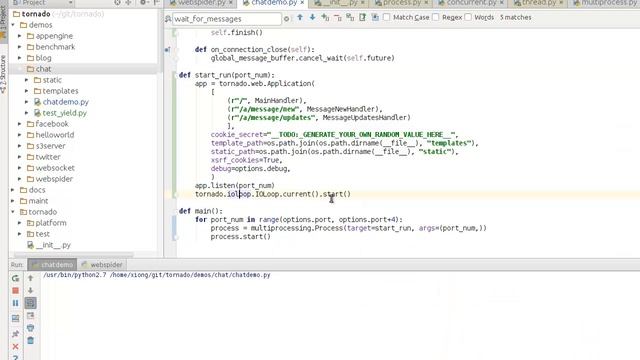This screenshot has width=640, height=360.
Task: Hide Project panel icon at header end
Action: (157, 2)
